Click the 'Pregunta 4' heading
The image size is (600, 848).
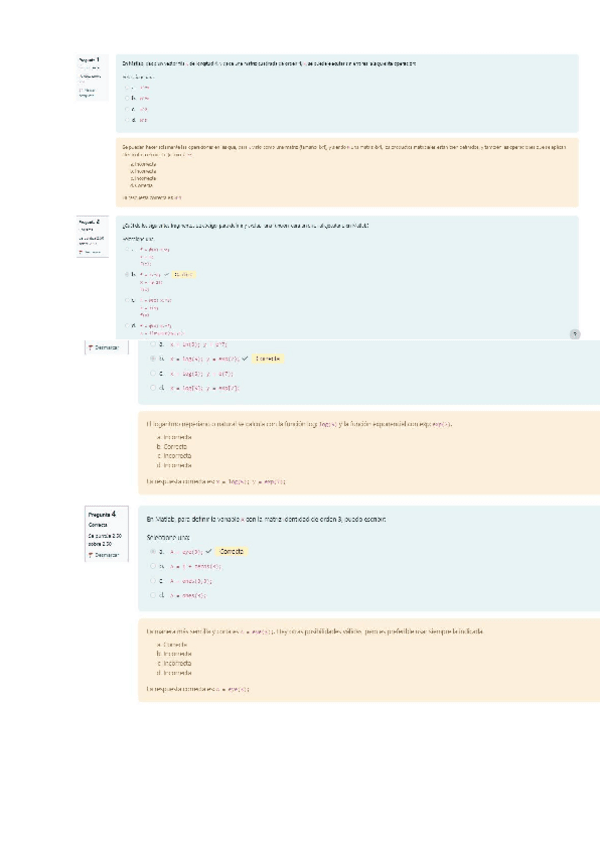click(107, 514)
